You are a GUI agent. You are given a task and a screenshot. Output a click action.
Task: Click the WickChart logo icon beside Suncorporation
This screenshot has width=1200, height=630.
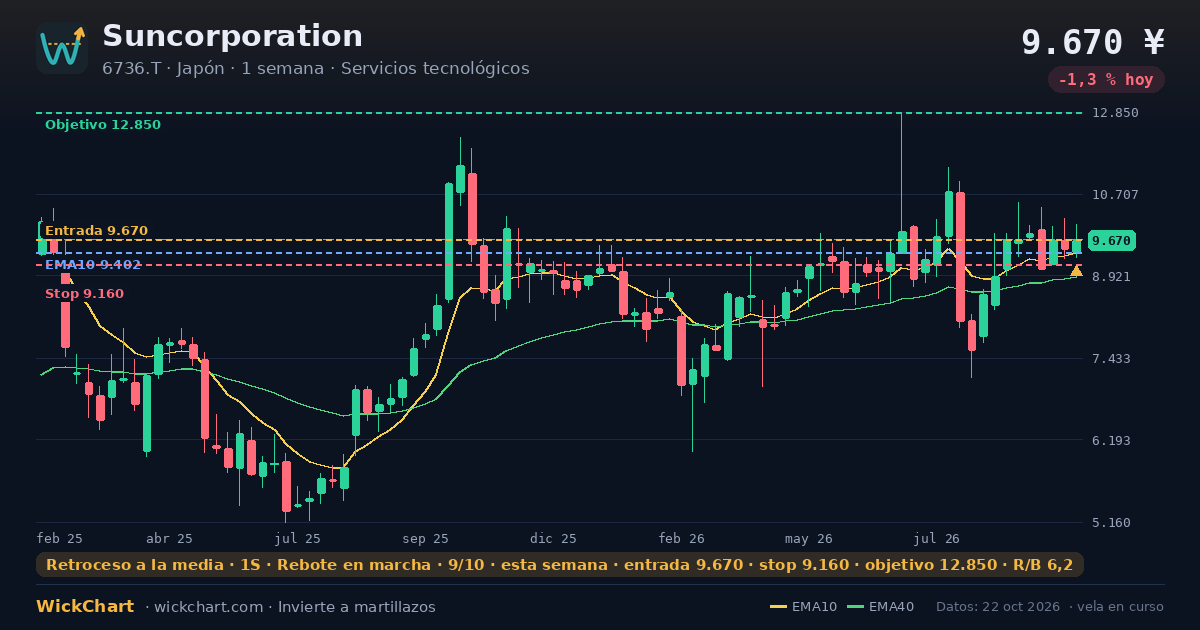[62, 48]
